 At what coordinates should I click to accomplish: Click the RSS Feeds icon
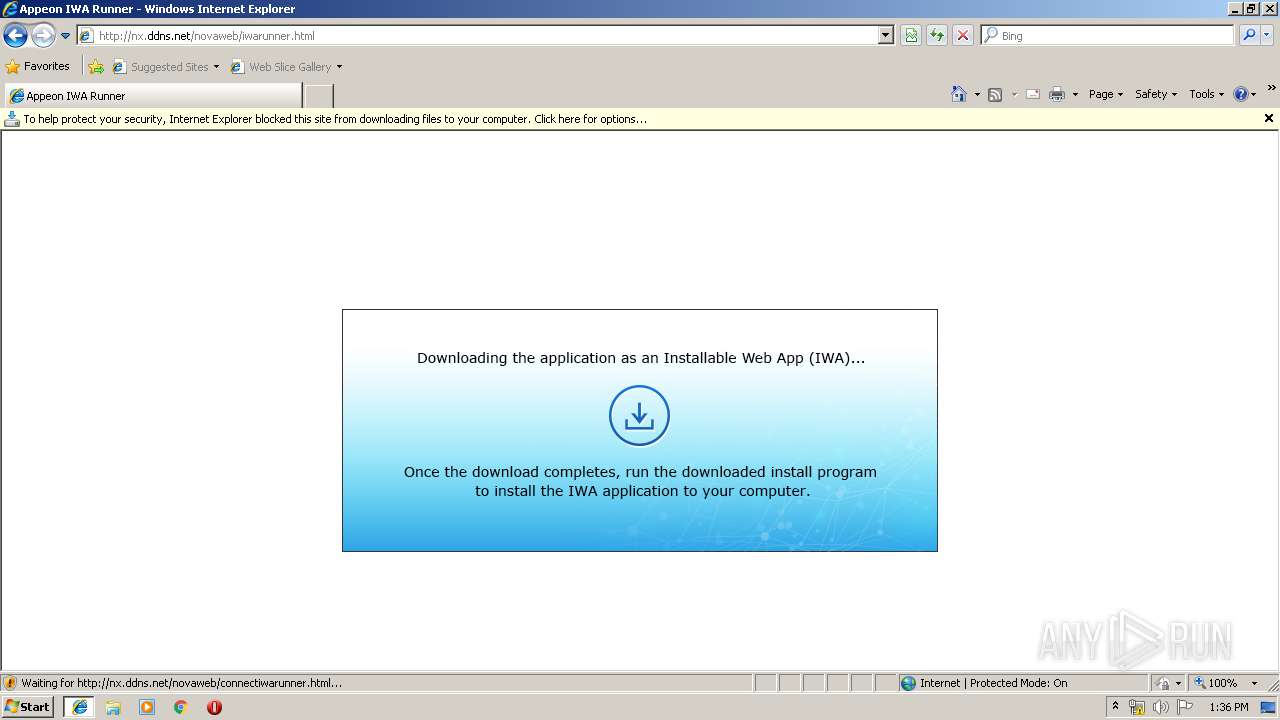pos(995,94)
